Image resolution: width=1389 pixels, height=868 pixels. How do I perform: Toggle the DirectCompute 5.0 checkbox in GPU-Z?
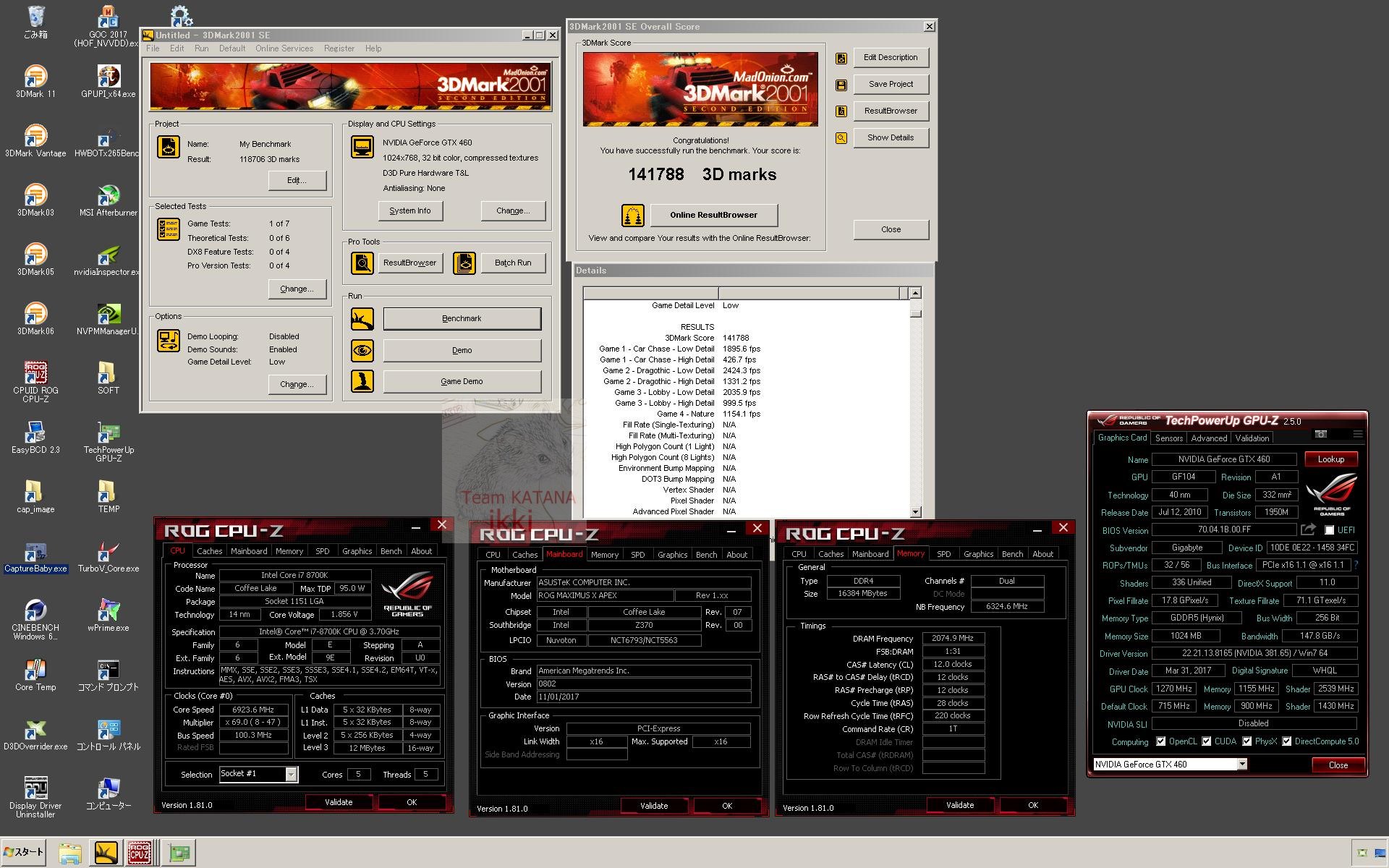pyautogui.click(x=1286, y=741)
